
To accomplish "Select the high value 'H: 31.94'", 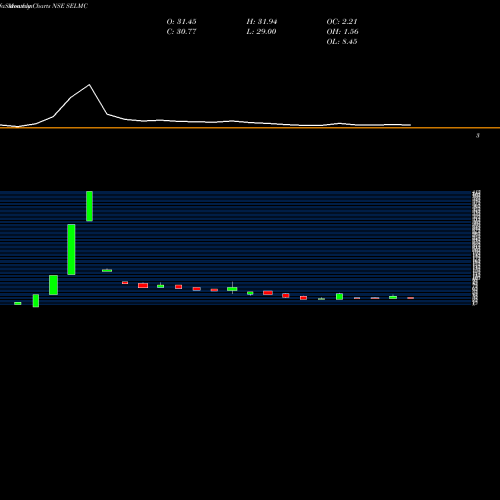I will tap(262, 22).
